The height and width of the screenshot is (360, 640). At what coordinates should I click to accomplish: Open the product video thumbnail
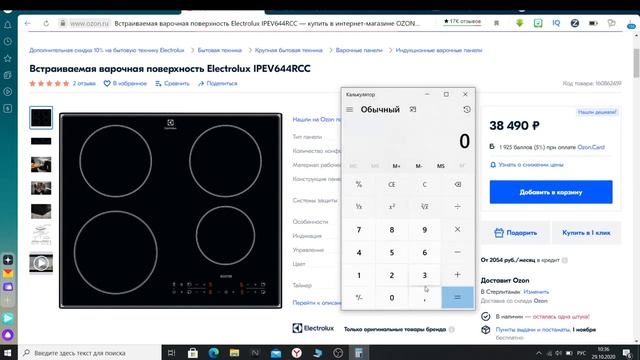pos(41,263)
